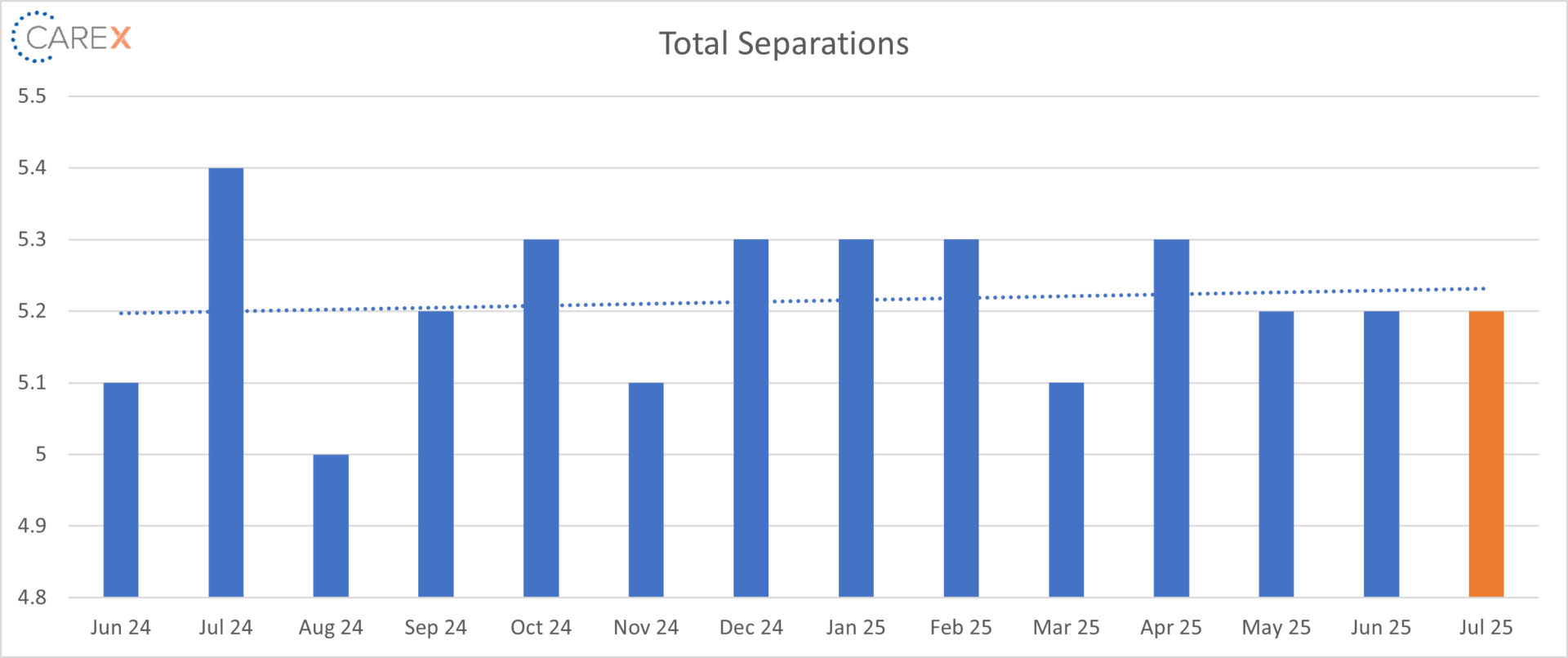Screen dimensions: 1568x658
Task: Select the Apr 25 bar
Action: coord(1171,418)
